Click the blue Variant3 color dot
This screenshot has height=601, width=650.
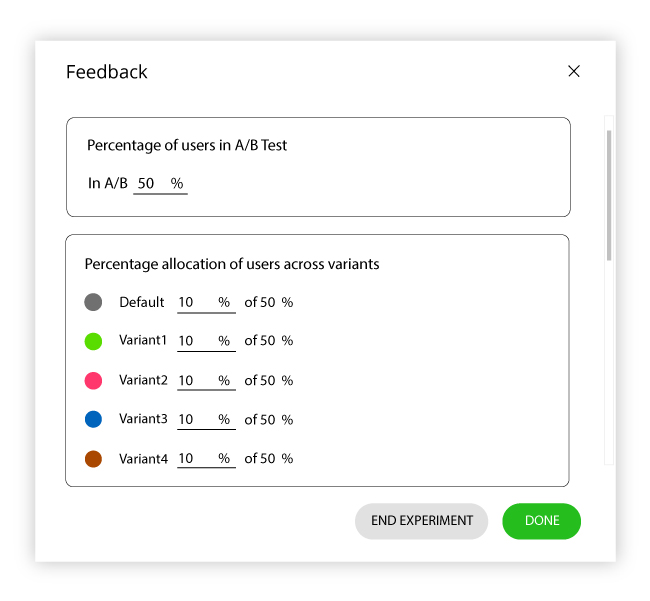click(x=93, y=419)
